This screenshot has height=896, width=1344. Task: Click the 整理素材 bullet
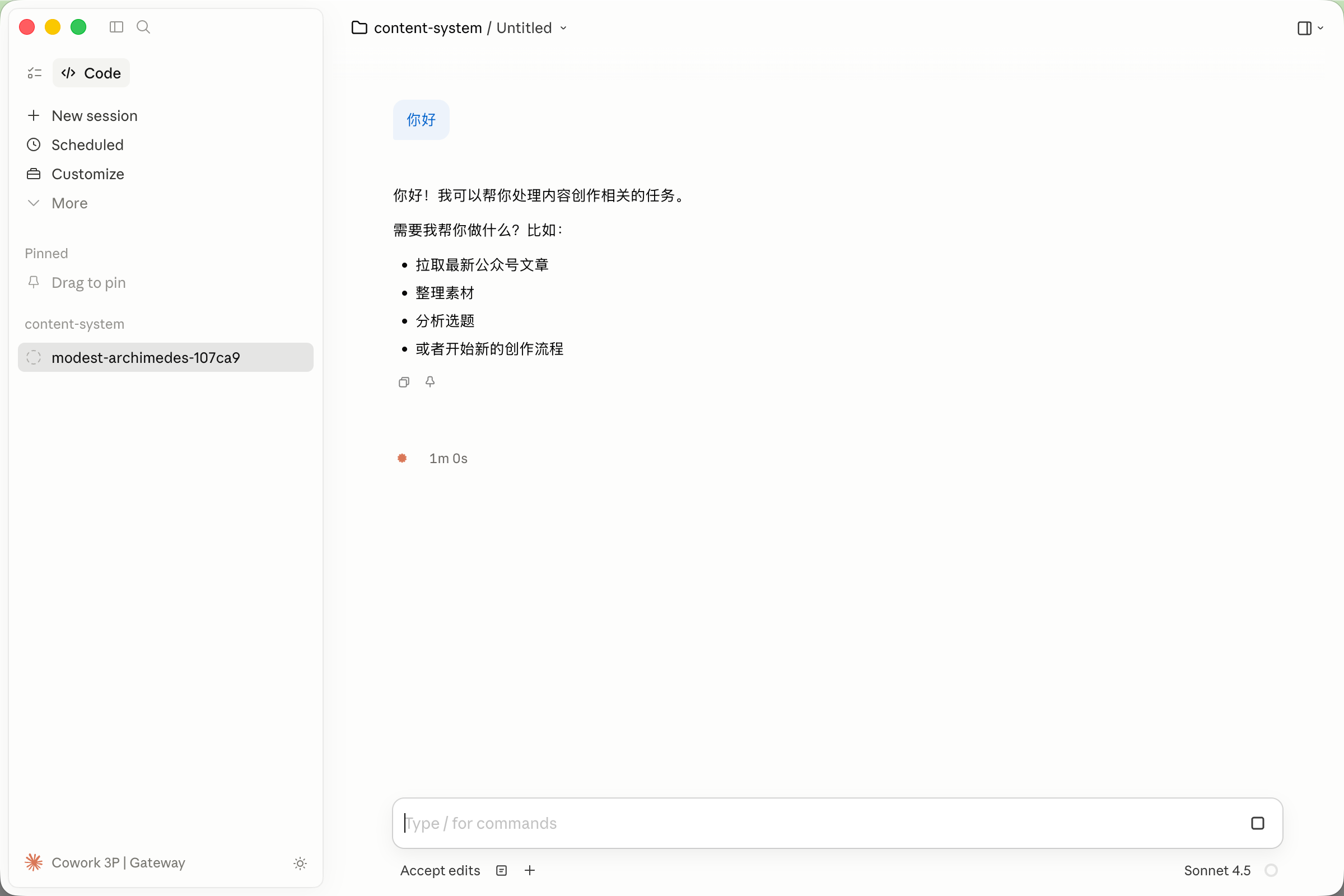pos(445,293)
